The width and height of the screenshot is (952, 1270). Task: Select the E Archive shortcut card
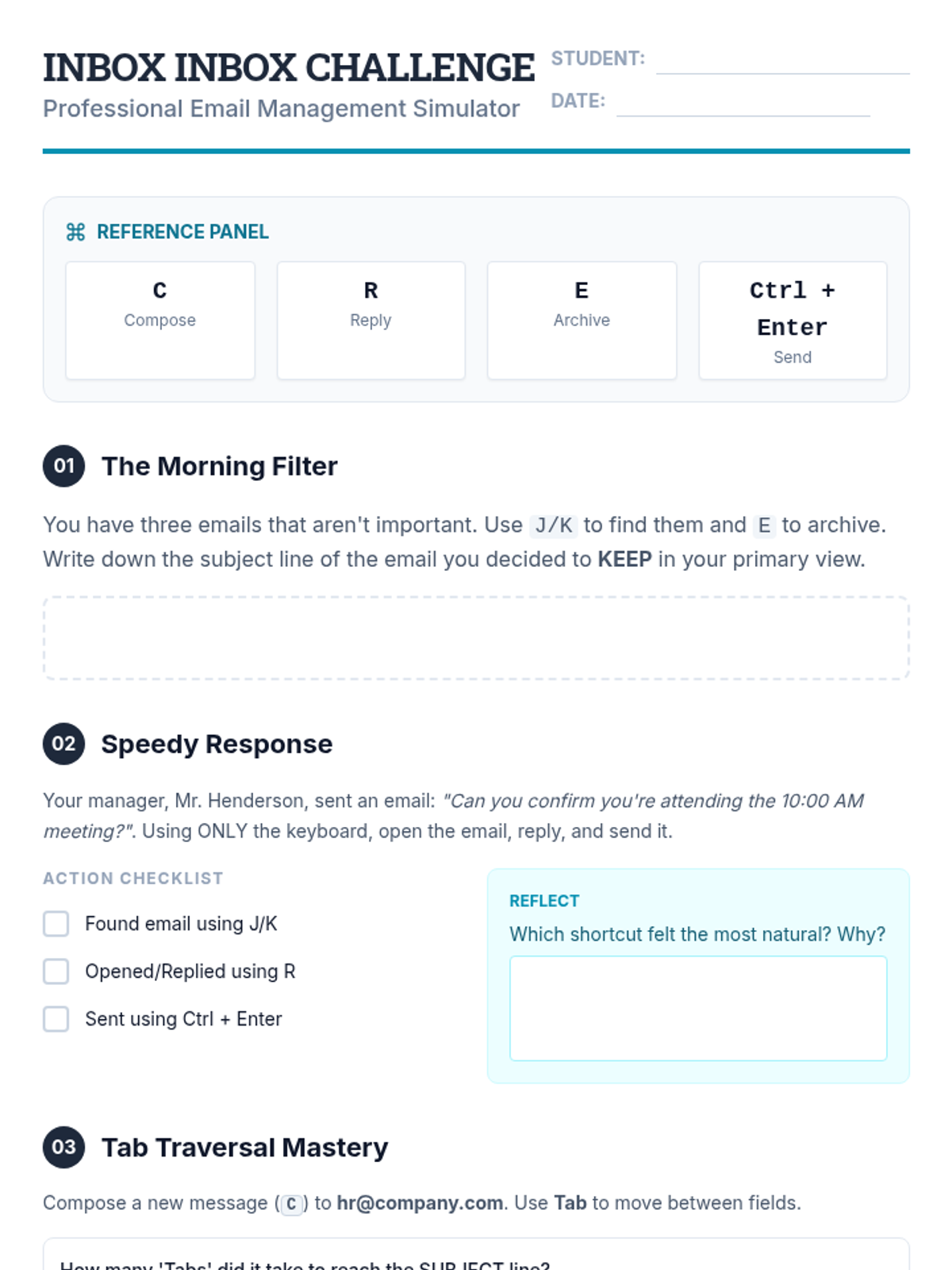[582, 320]
